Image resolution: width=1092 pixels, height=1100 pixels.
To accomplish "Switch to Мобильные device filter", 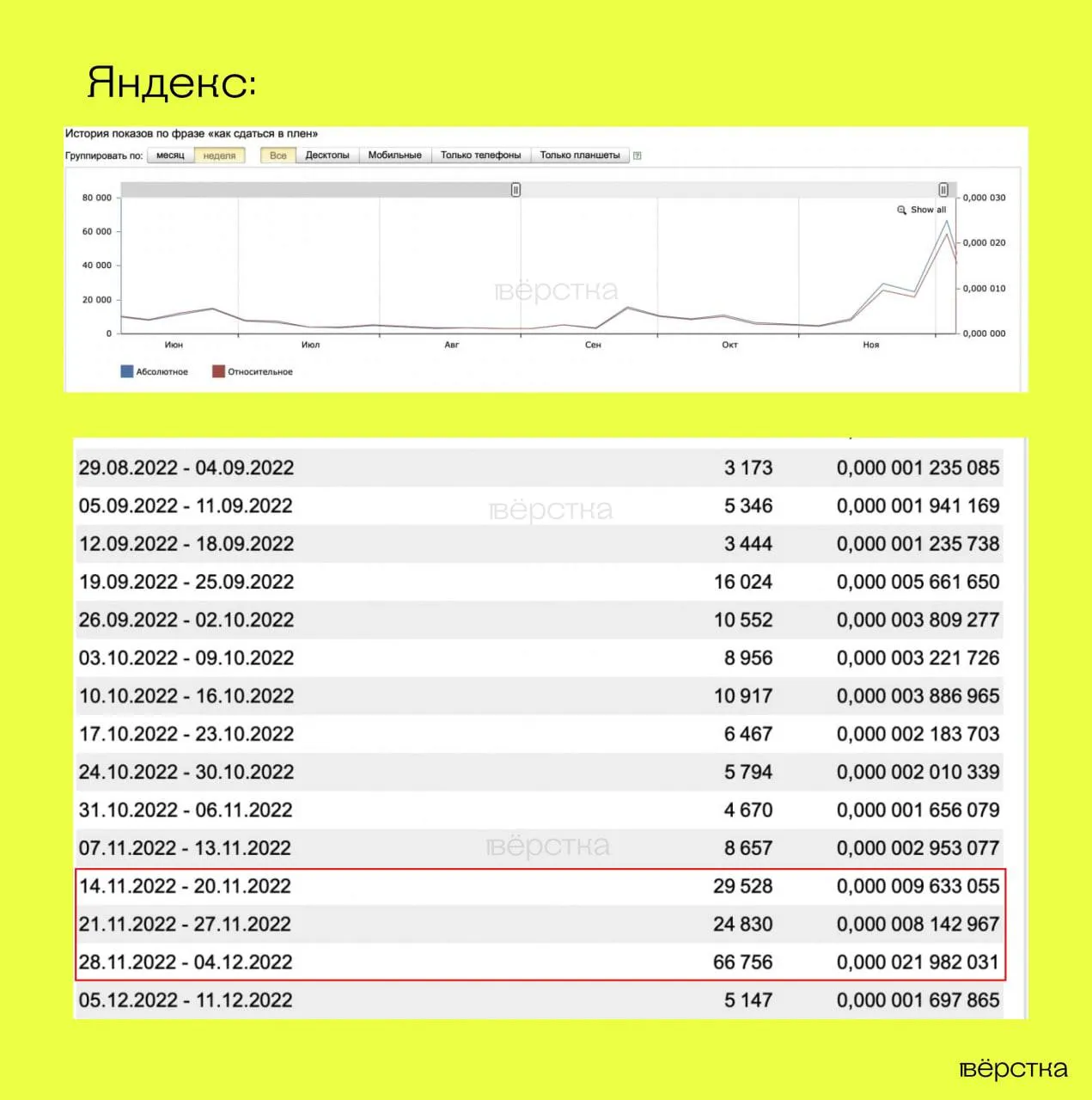I will click(394, 156).
